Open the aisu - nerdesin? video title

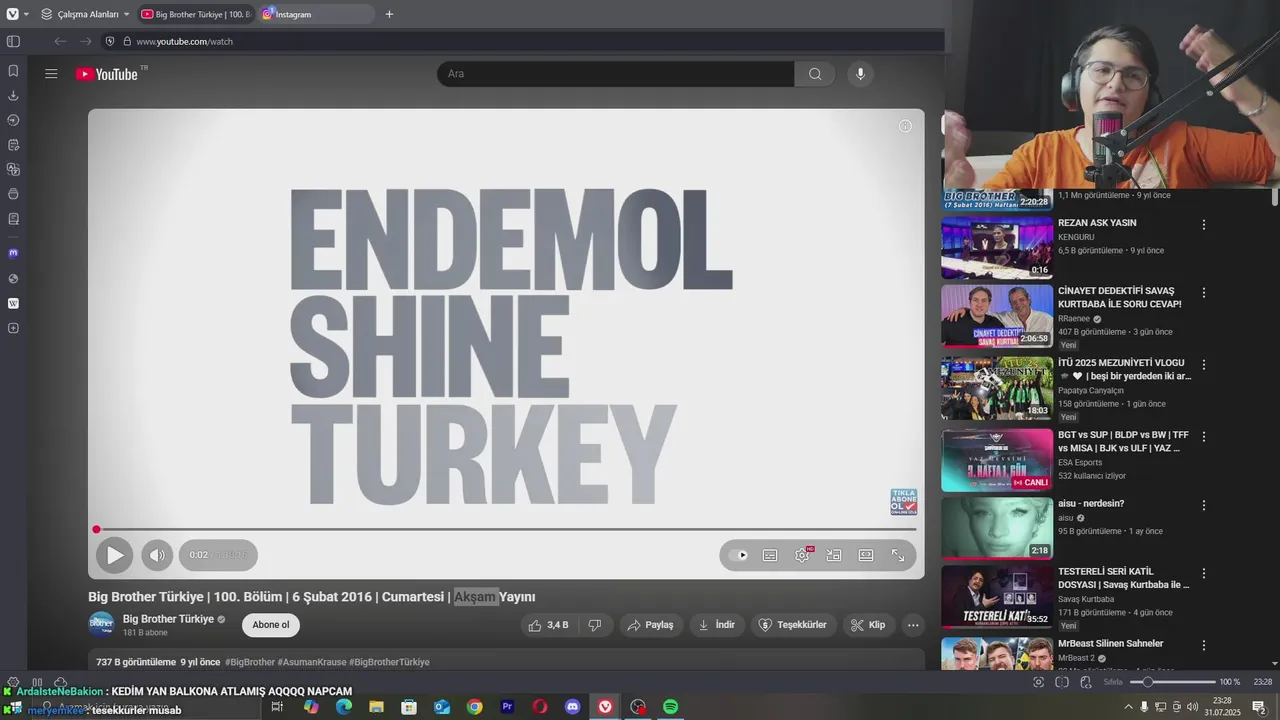pos(1091,503)
